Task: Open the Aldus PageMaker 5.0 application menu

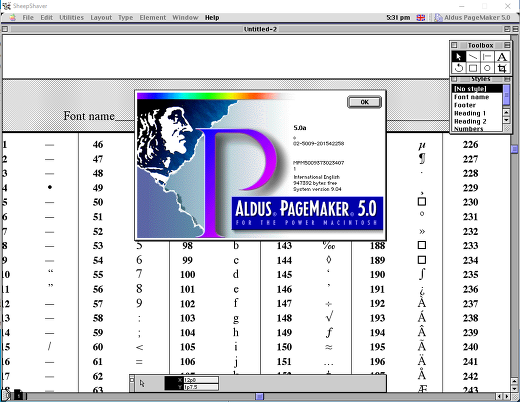Action: [x=472, y=18]
